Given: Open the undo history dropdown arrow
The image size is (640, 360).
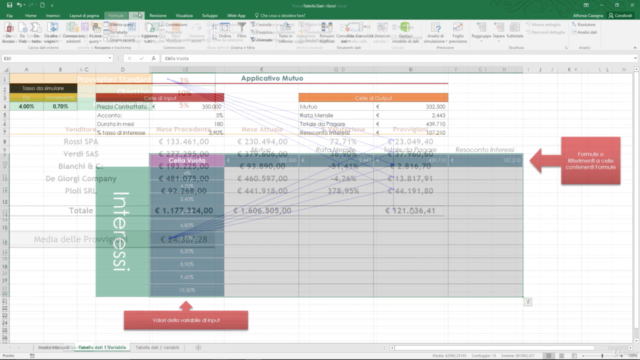Looking at the screenshot, I should coord(25,5).
